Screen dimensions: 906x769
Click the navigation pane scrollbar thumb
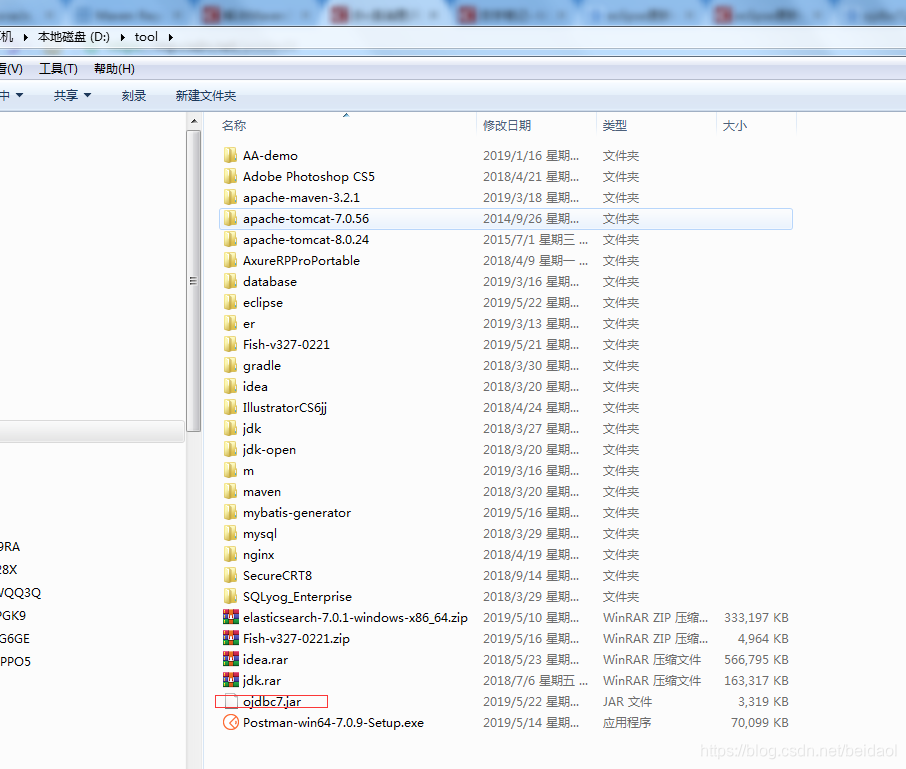point(194,281)
